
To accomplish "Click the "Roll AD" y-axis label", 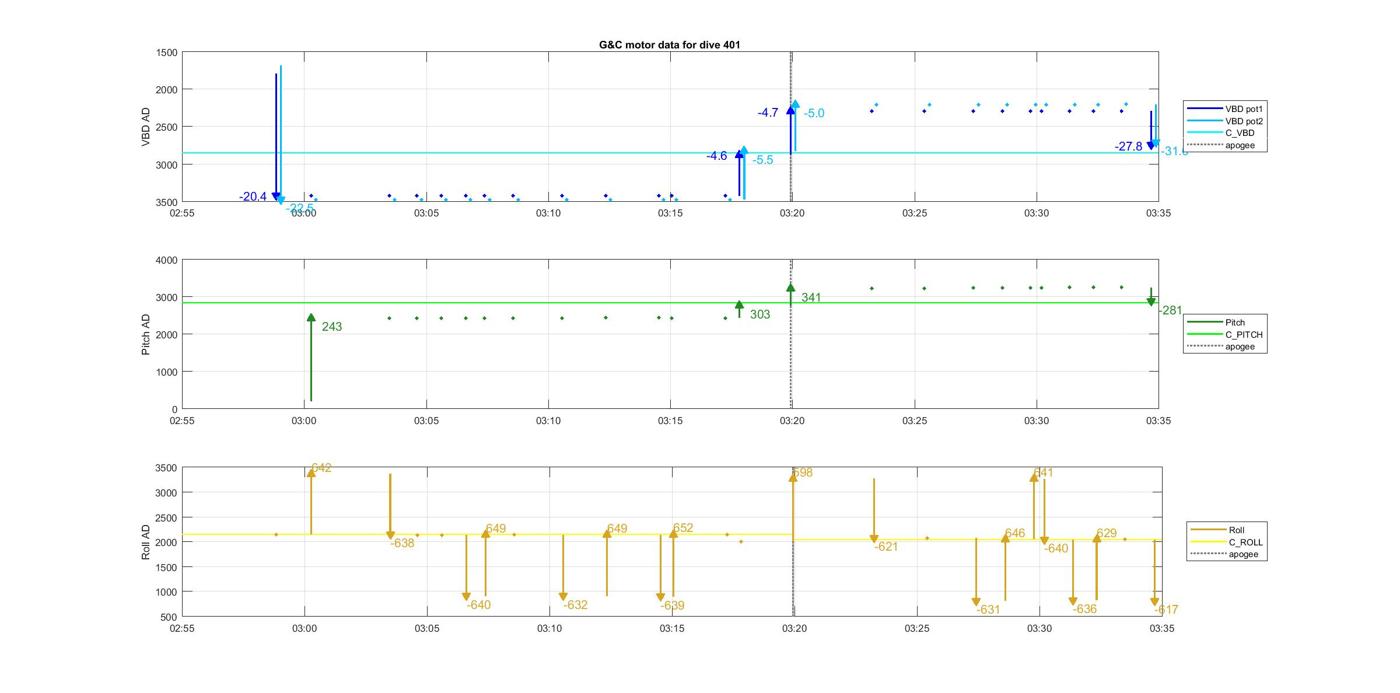I will tap(146, 542).
